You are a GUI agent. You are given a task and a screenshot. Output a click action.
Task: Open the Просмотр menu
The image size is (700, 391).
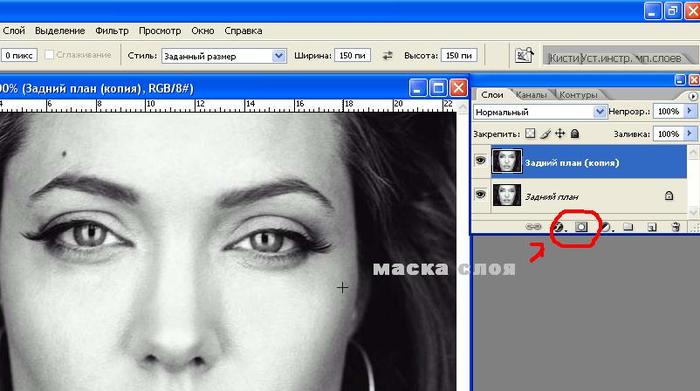(160, 31)
